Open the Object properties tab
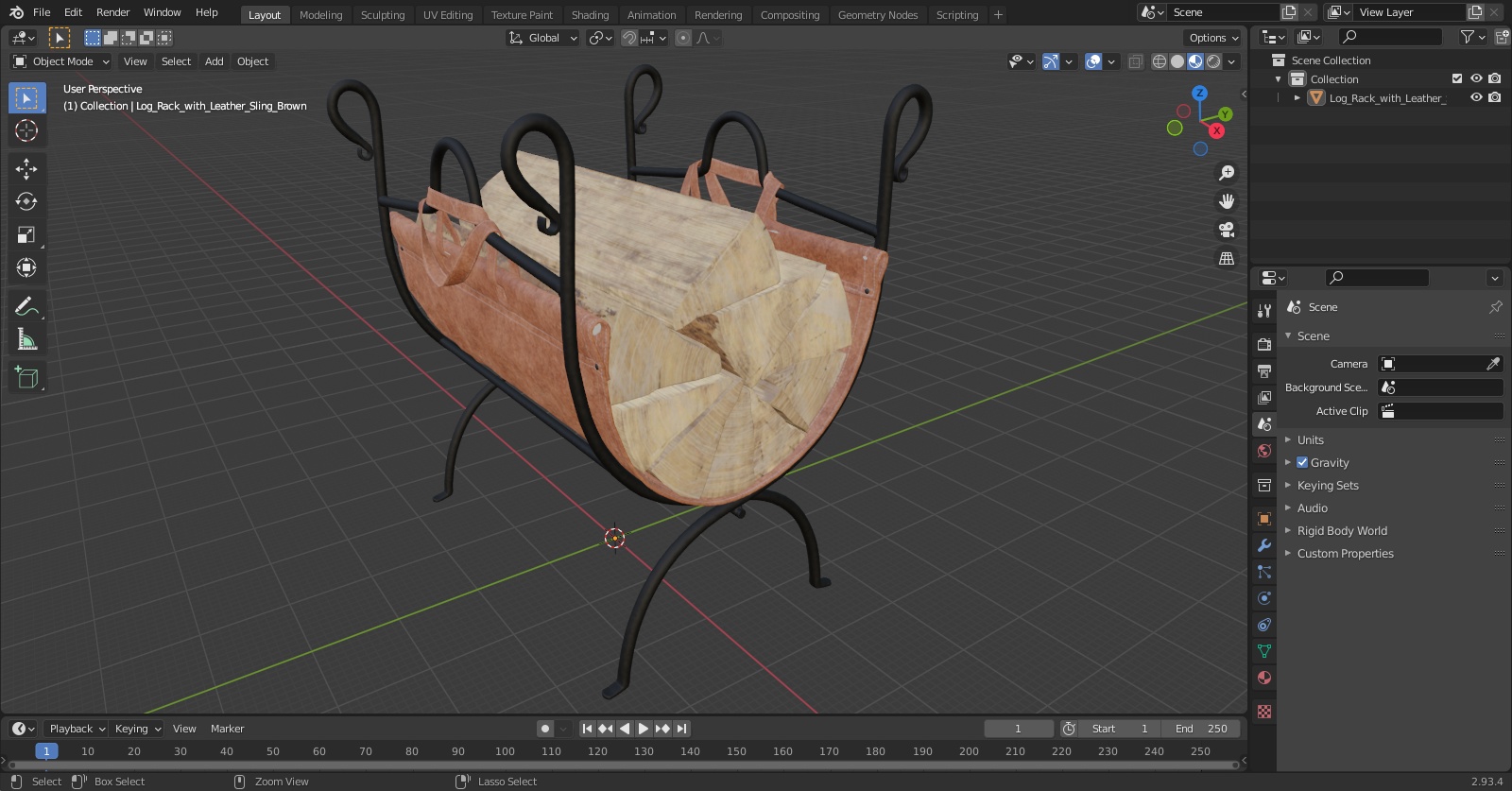 pyautogui.click(x=1264, y=519)
